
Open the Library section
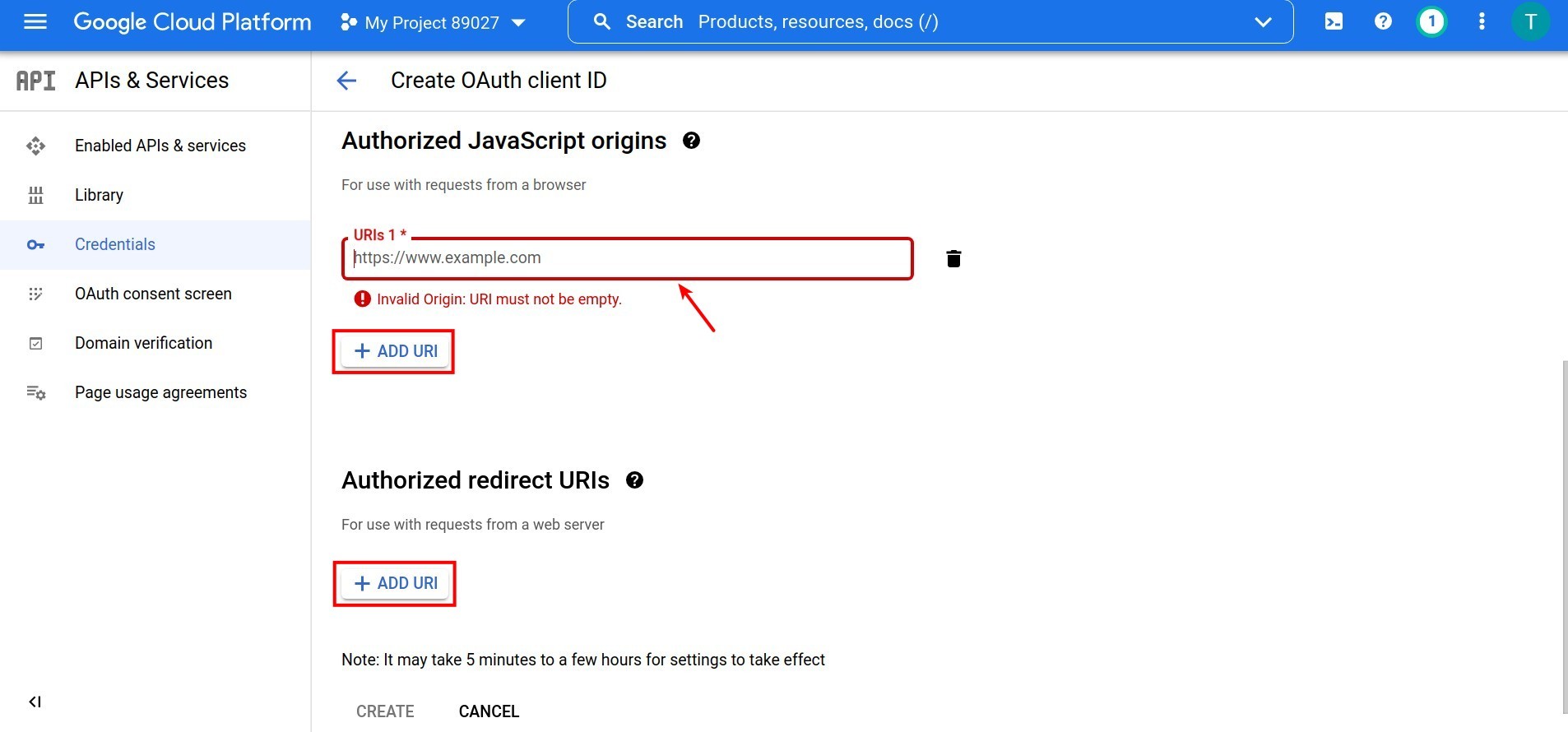(x=155, y=195)
